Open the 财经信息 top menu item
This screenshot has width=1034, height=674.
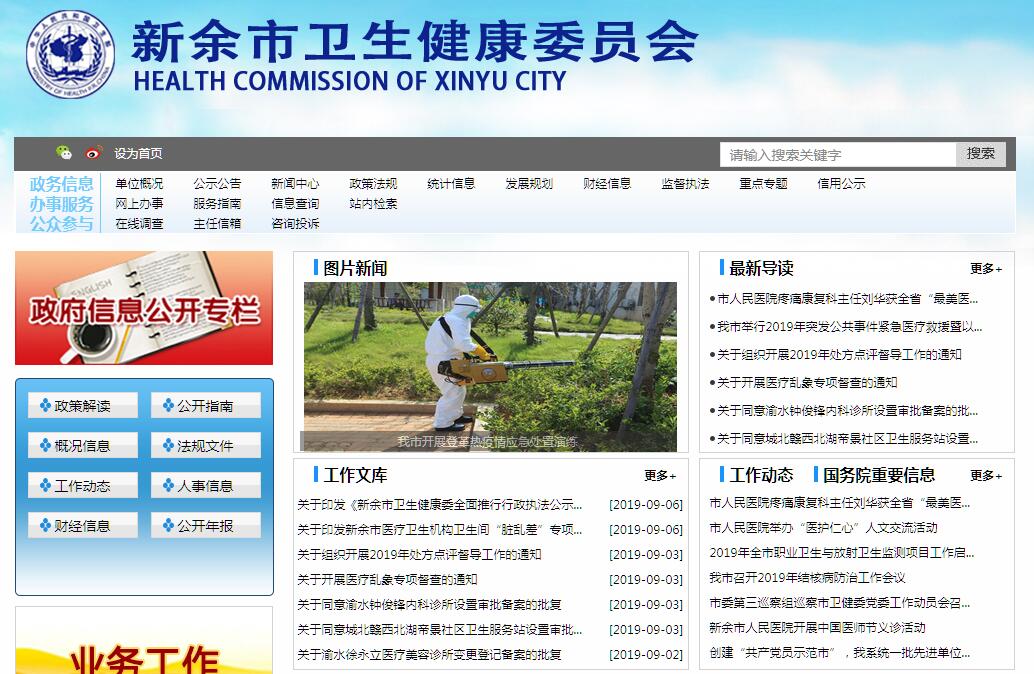pyautogui.click(x=607, y=183)
